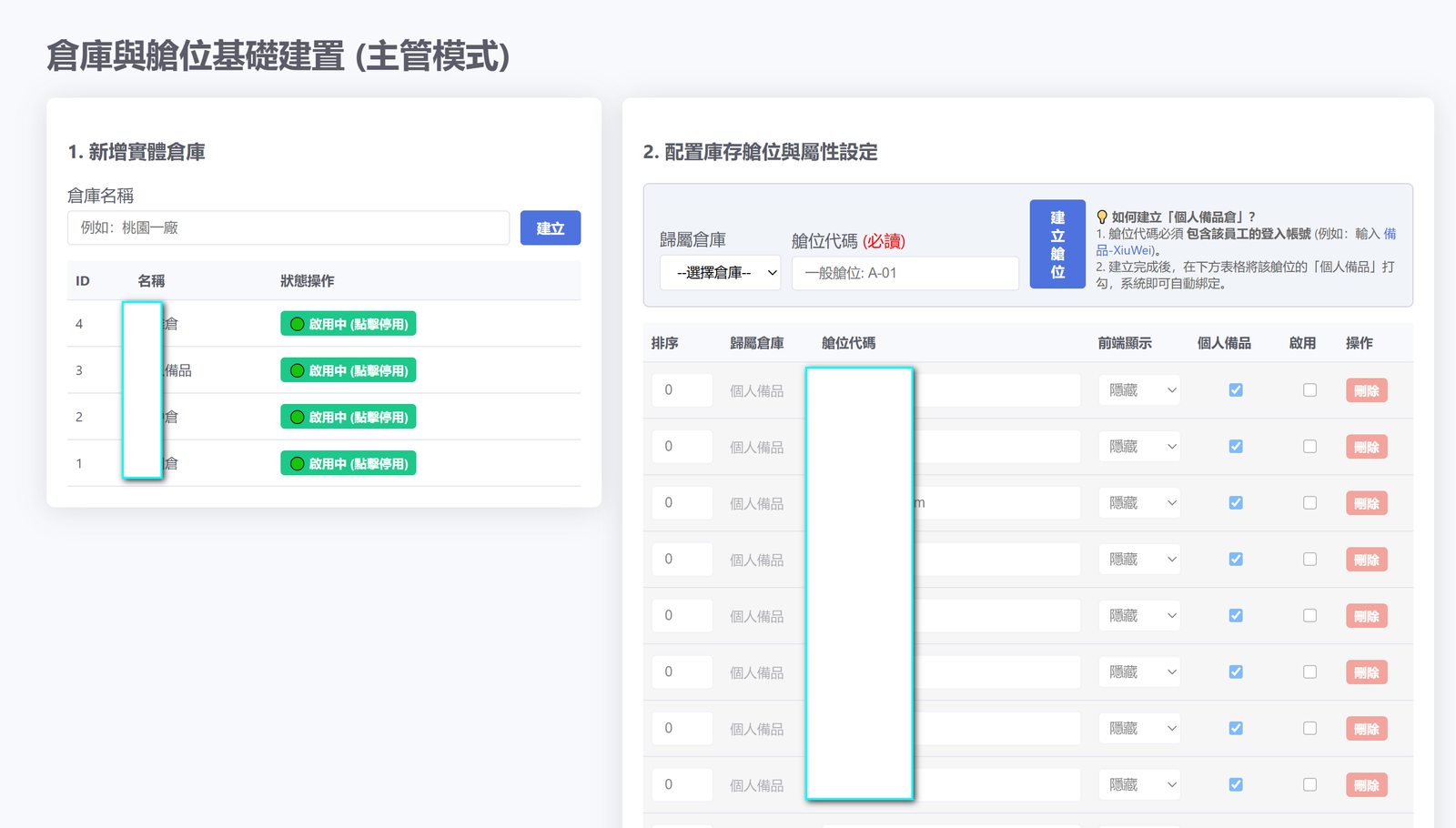Click the 排序 field in first bin row
Screen dimensions: 1456x828
pos(682,390)
